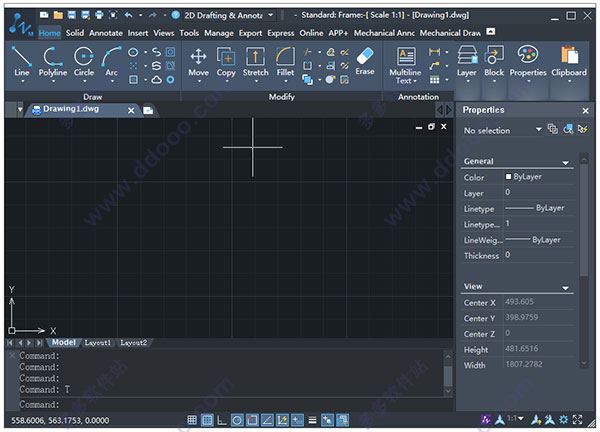Click the Trim icon in Modify panel
Screen dimensions: 600x432
(307, 52)
